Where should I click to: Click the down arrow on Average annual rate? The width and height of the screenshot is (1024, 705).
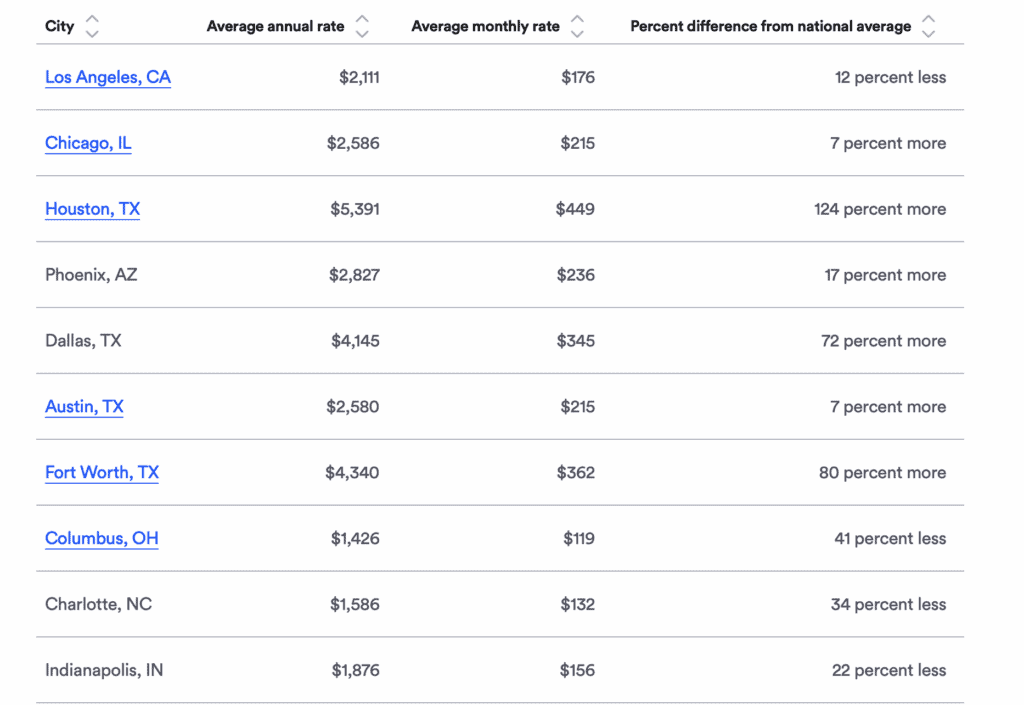[363, 32]
